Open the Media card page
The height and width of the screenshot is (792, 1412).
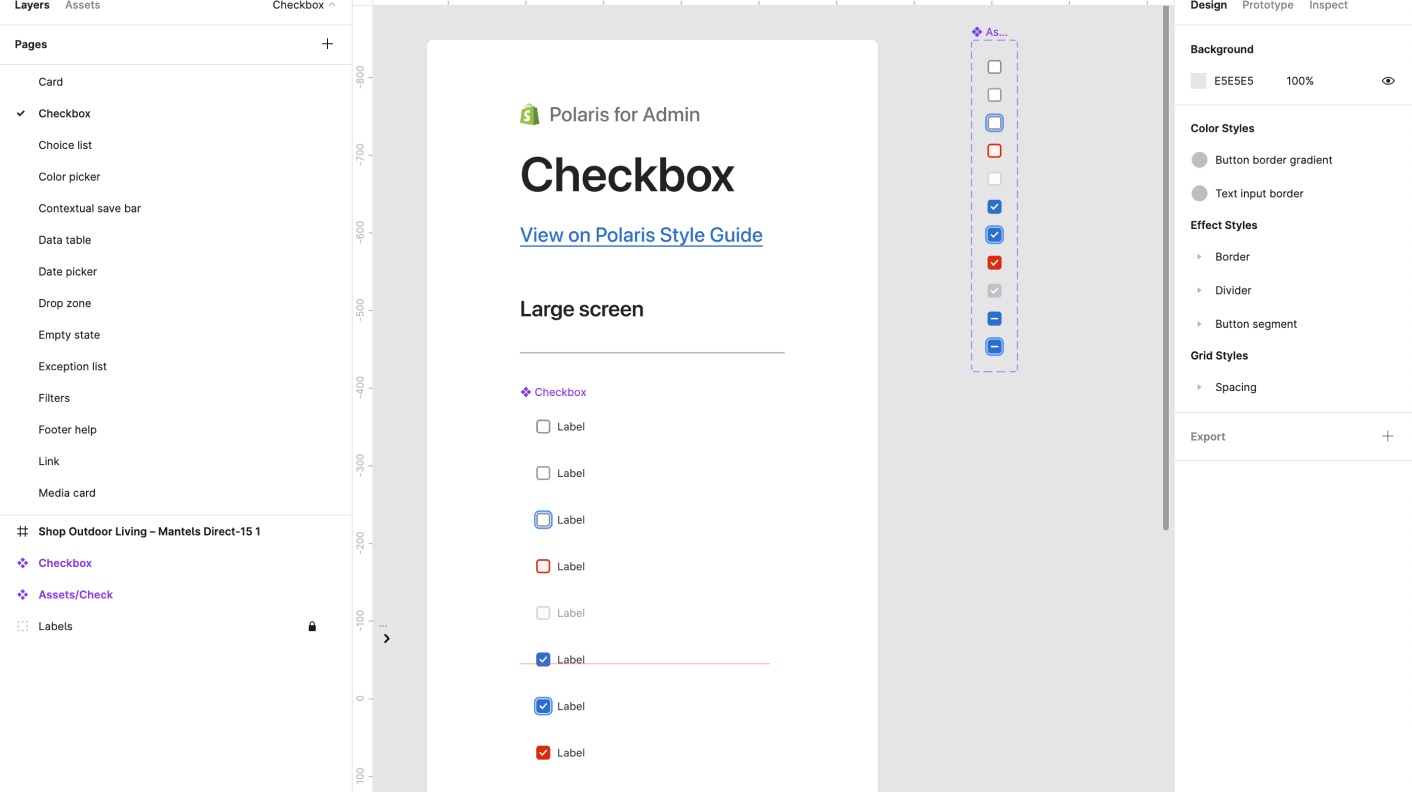point(67,493)
